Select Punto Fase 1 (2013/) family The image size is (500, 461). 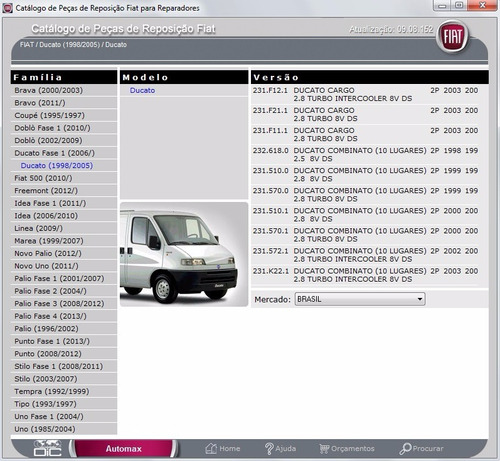(64, 341)
